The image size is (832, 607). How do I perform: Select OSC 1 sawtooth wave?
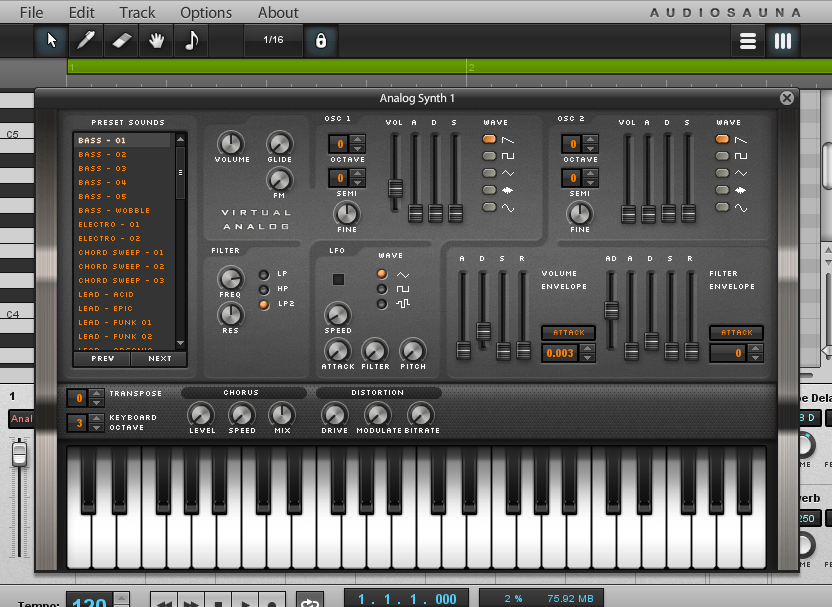(489, 139)
